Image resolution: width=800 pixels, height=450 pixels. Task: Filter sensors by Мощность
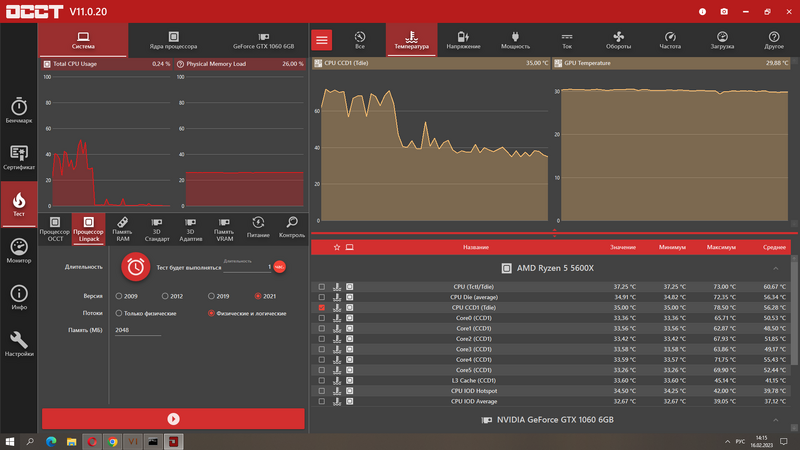coord(515,40)
